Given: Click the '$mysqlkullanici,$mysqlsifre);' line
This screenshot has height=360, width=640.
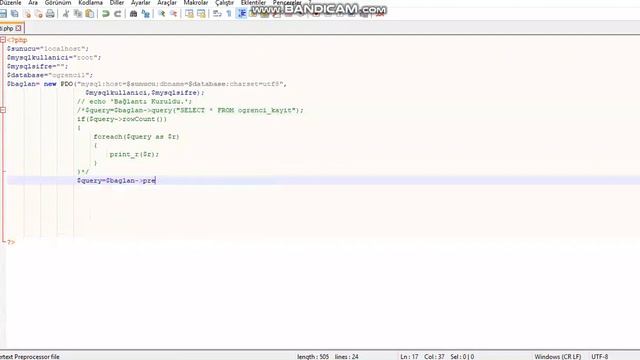Looking at the screenshot, I should pos(145,93).
